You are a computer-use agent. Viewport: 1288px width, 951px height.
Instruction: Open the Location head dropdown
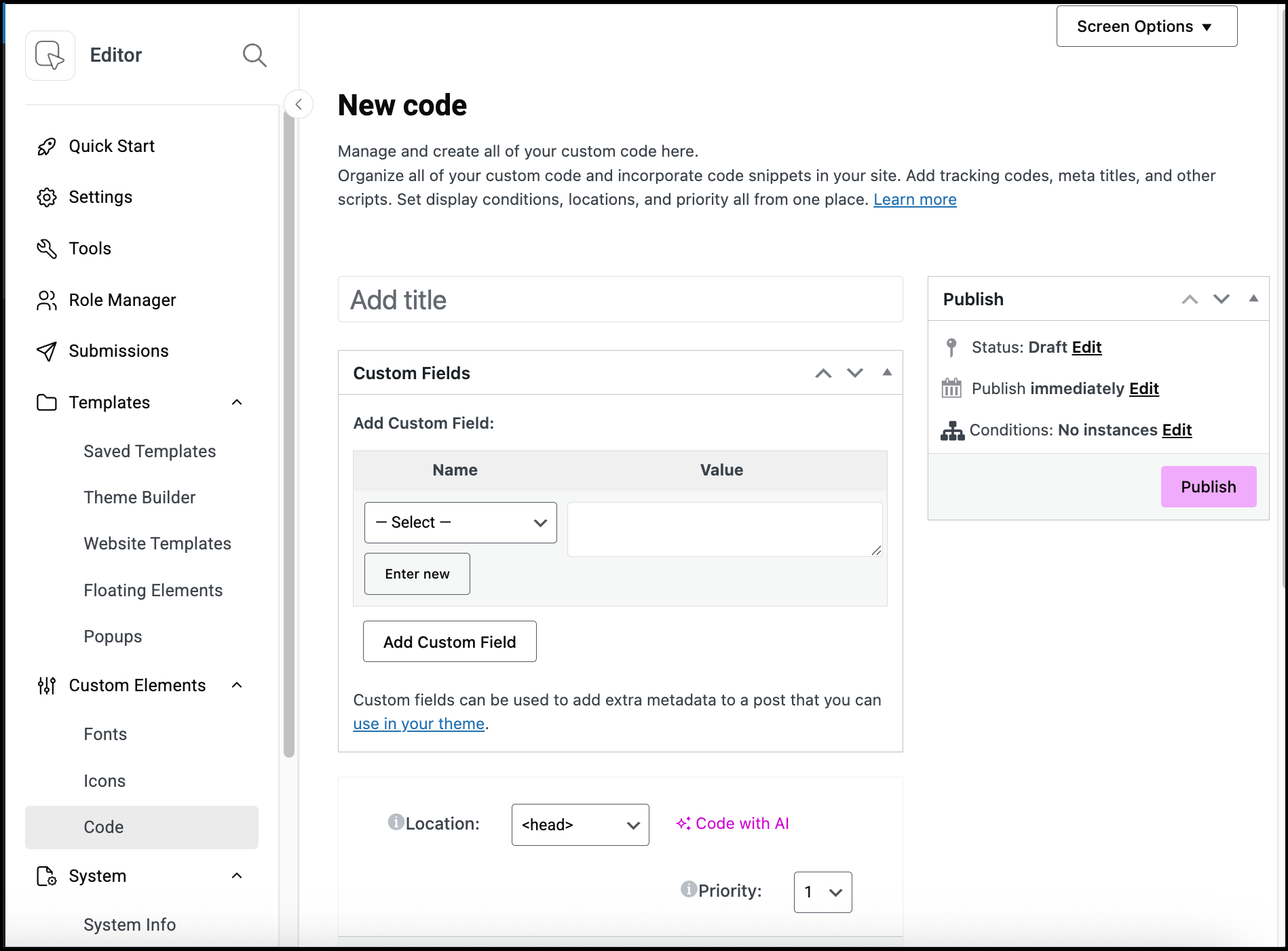pyautogui.click(x=580, y=825)
